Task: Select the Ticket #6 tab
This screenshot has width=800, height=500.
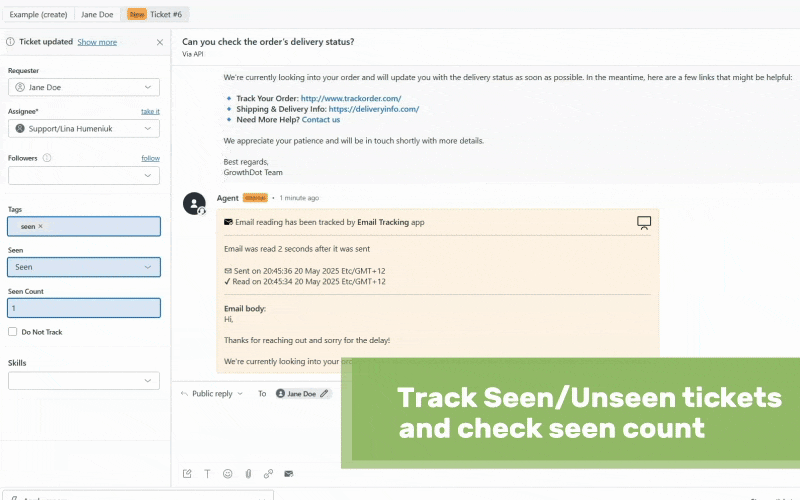Action: coord(155,14)
